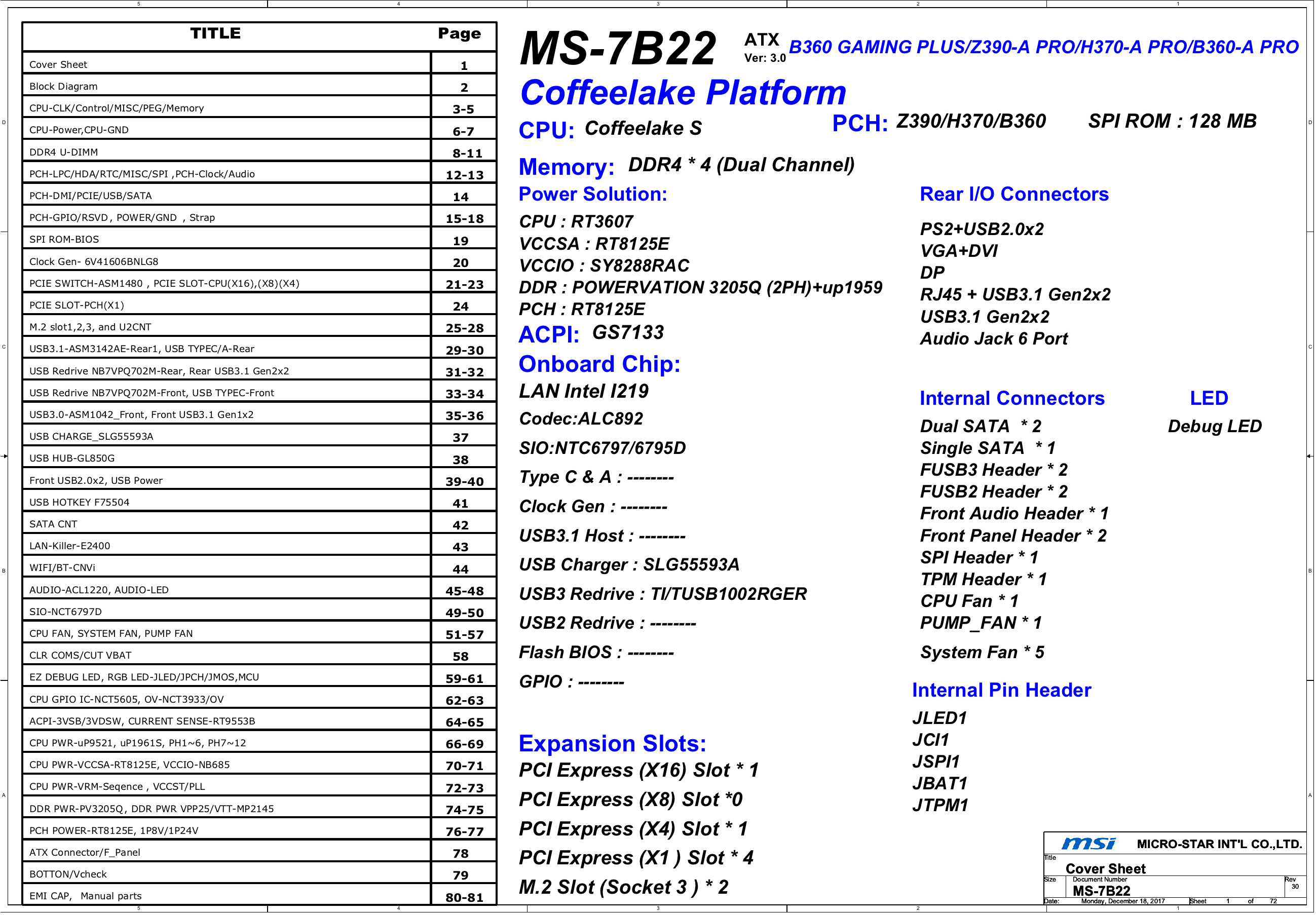Select the Internal Pin Header heading
This screenshot has height=915, width=1316.
[x=1001, y=691]
